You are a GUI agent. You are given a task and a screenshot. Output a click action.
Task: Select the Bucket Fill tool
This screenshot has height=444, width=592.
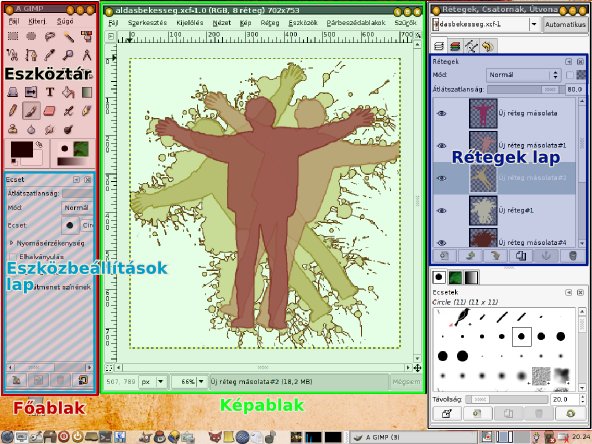click(68, 92)
